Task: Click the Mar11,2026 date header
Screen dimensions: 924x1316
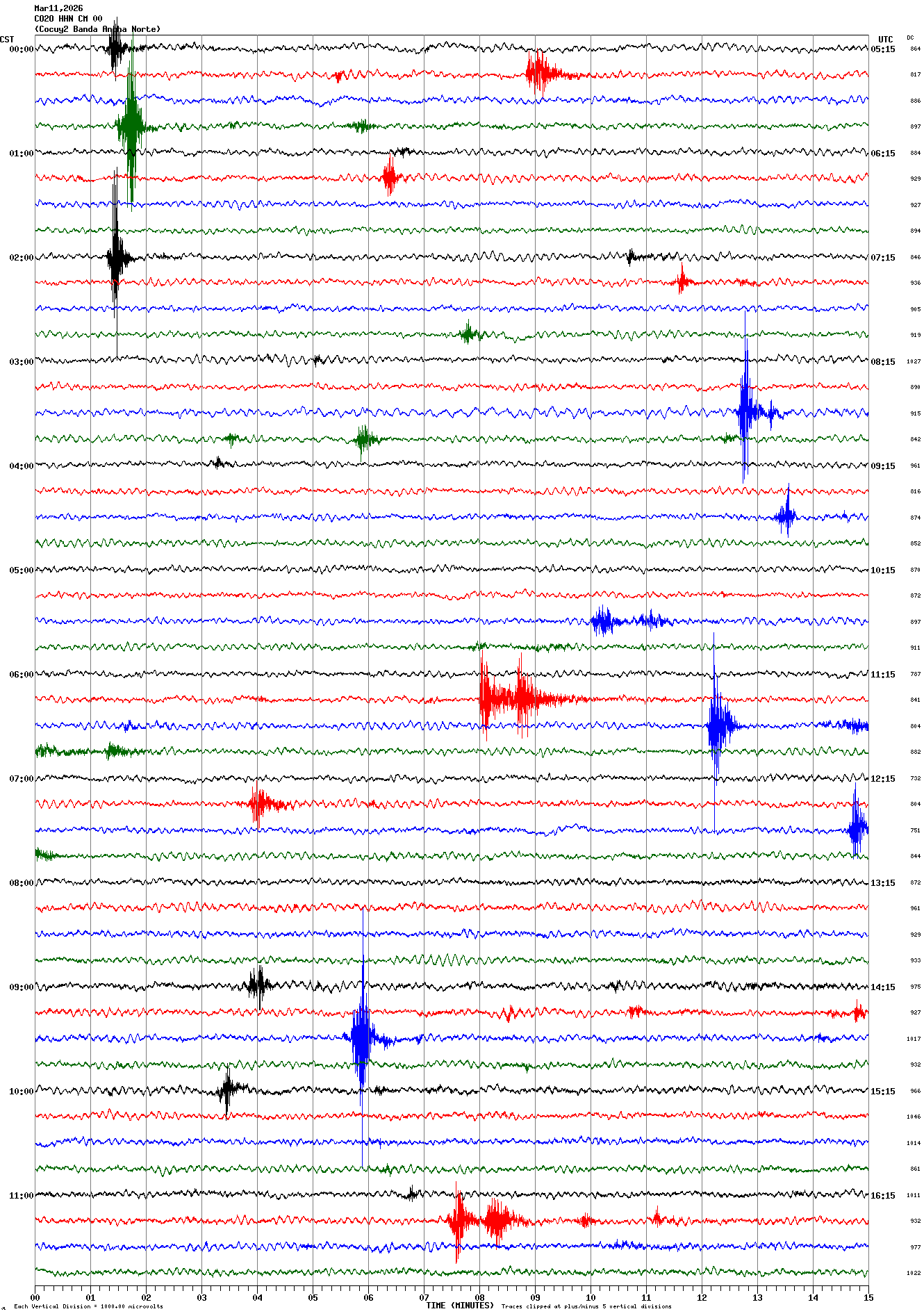Action: (58, 8)
